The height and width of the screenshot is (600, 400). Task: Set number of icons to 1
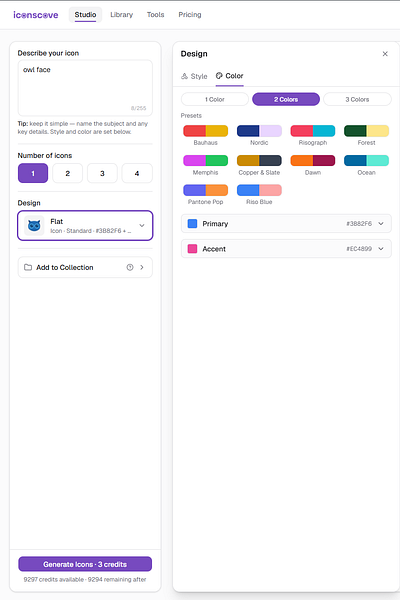(x=33, y=173)
